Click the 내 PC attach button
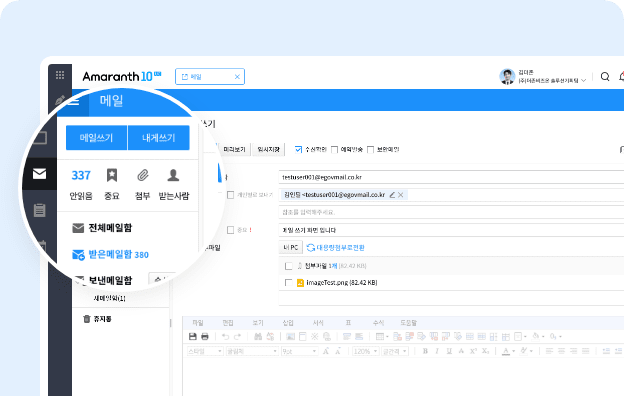Viewport: 624px width, 396px height. (291, 248)
